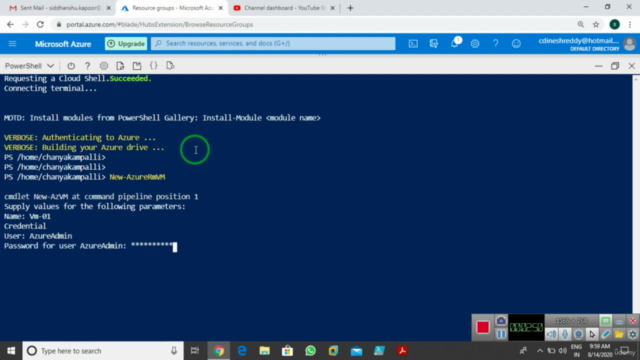This screenshot has width=640, height=360.
Task: Close the Cloud Shell pane
Action: click(631, 66)
